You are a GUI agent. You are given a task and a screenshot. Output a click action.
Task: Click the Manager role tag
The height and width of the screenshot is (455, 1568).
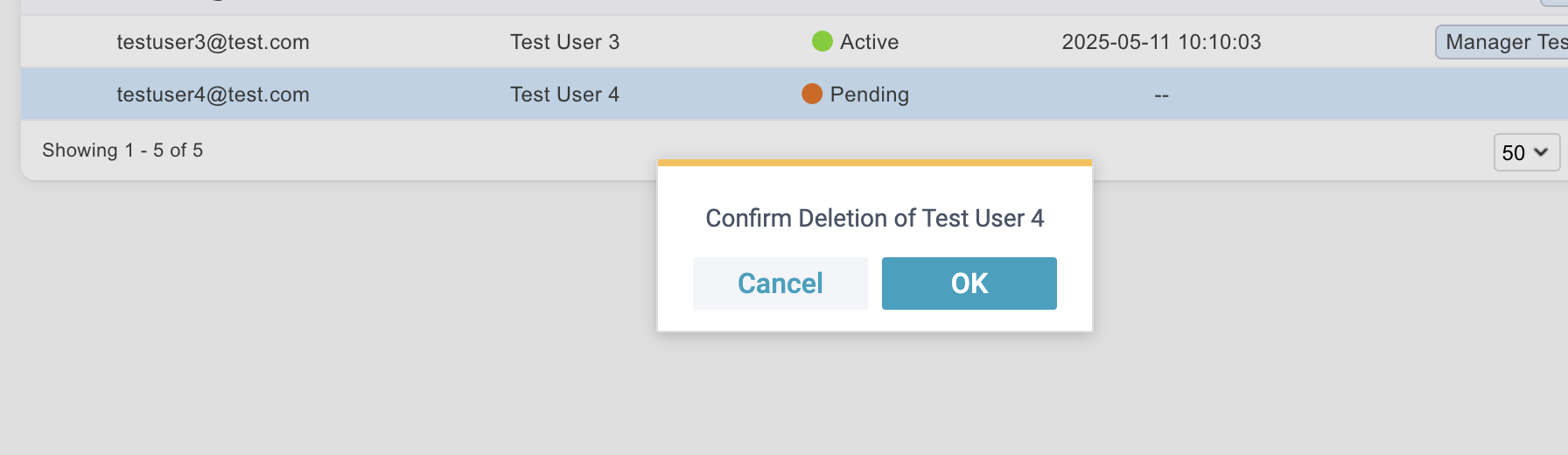[1502, 42]
